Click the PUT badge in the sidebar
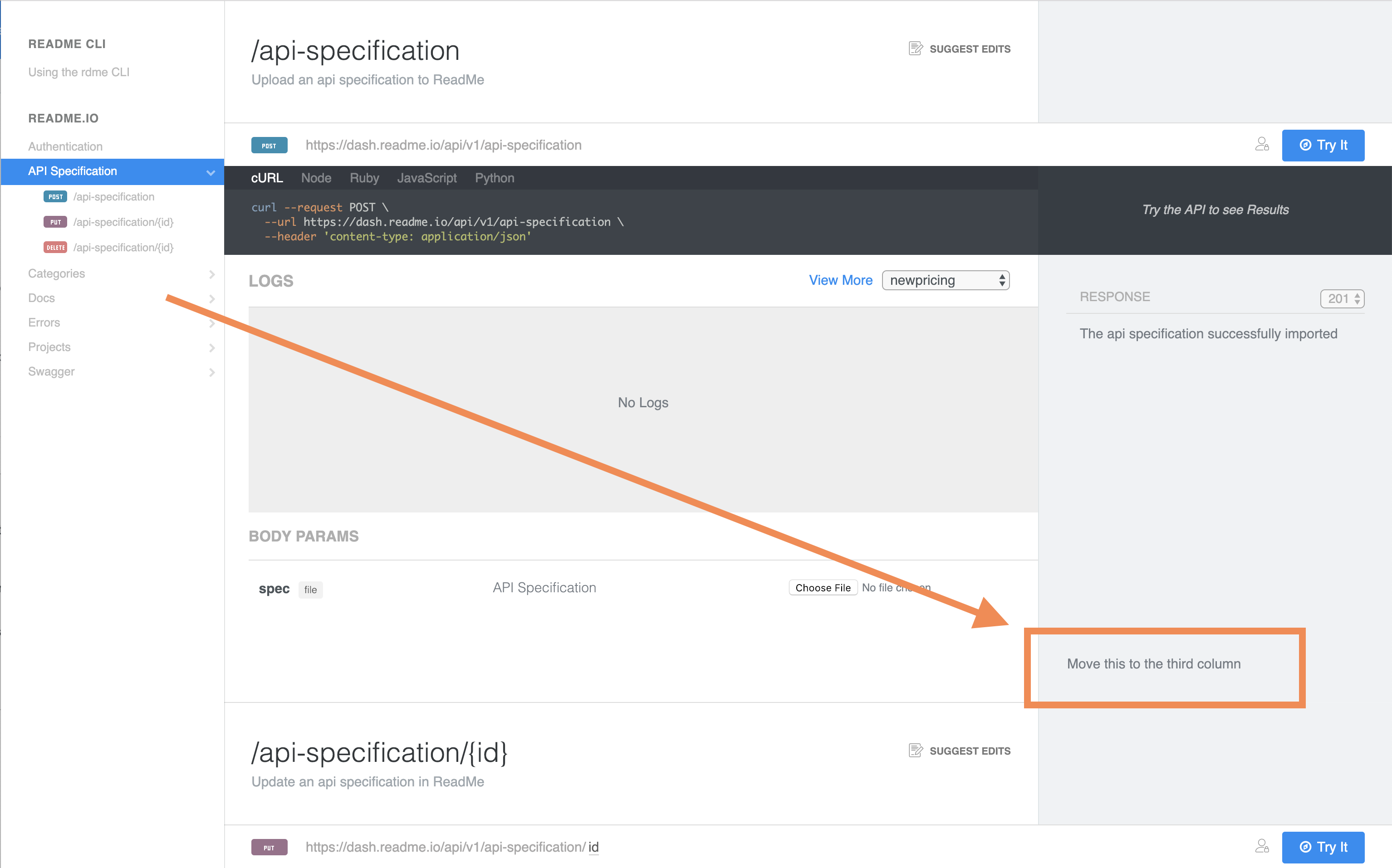This screenshot has height=868, width=1392. click(x=55, y=222)
